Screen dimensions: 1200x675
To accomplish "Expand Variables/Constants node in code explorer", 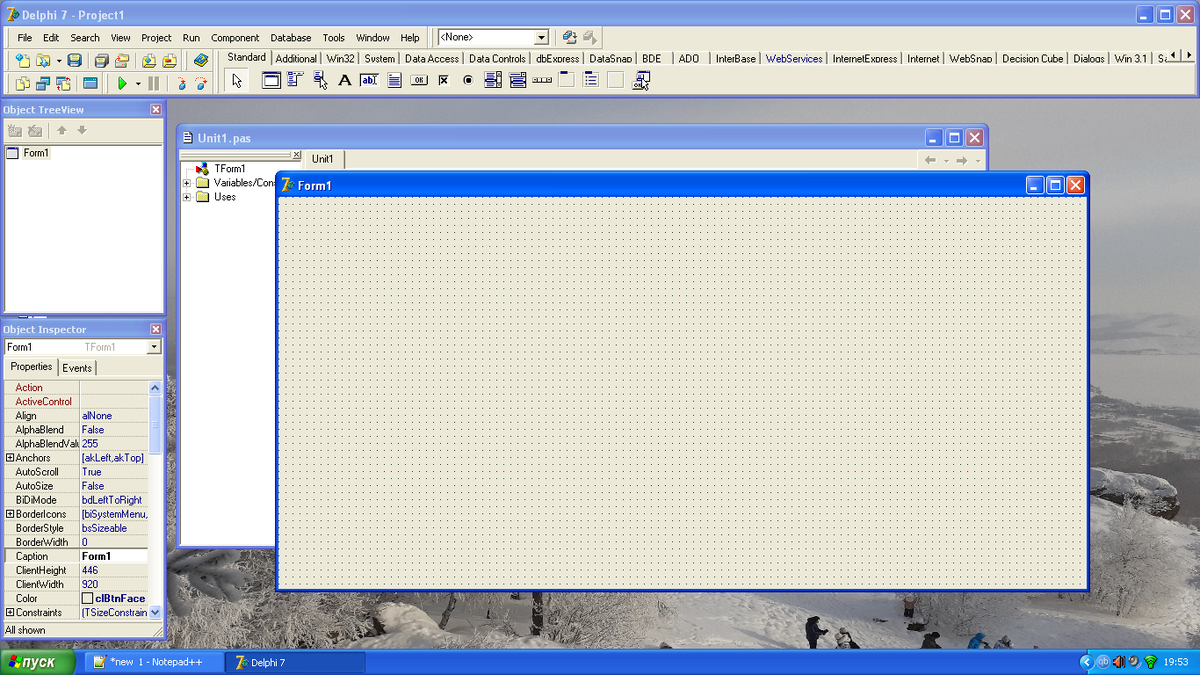I will [187, 183].
